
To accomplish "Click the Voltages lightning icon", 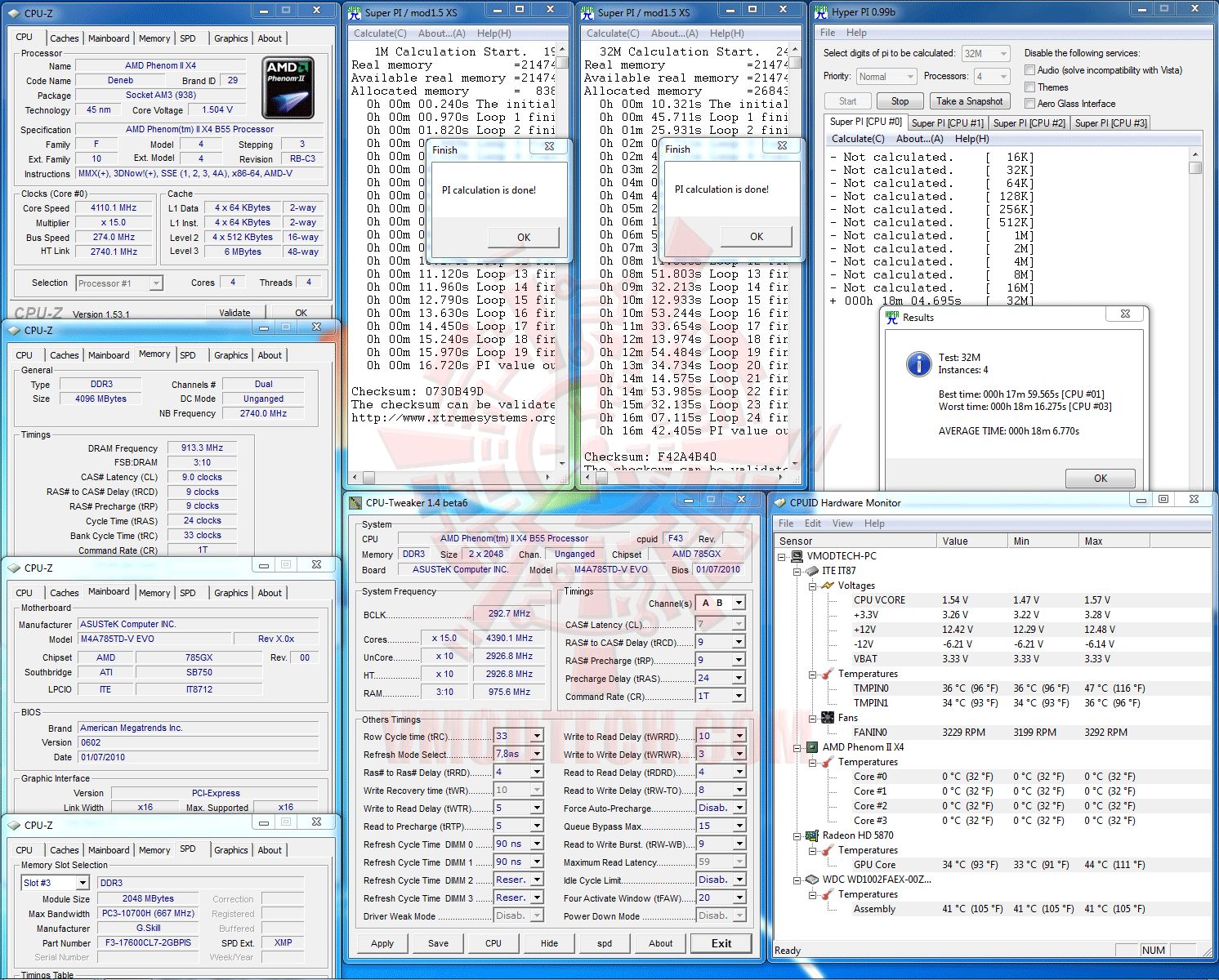I will [x=828, y=586].
